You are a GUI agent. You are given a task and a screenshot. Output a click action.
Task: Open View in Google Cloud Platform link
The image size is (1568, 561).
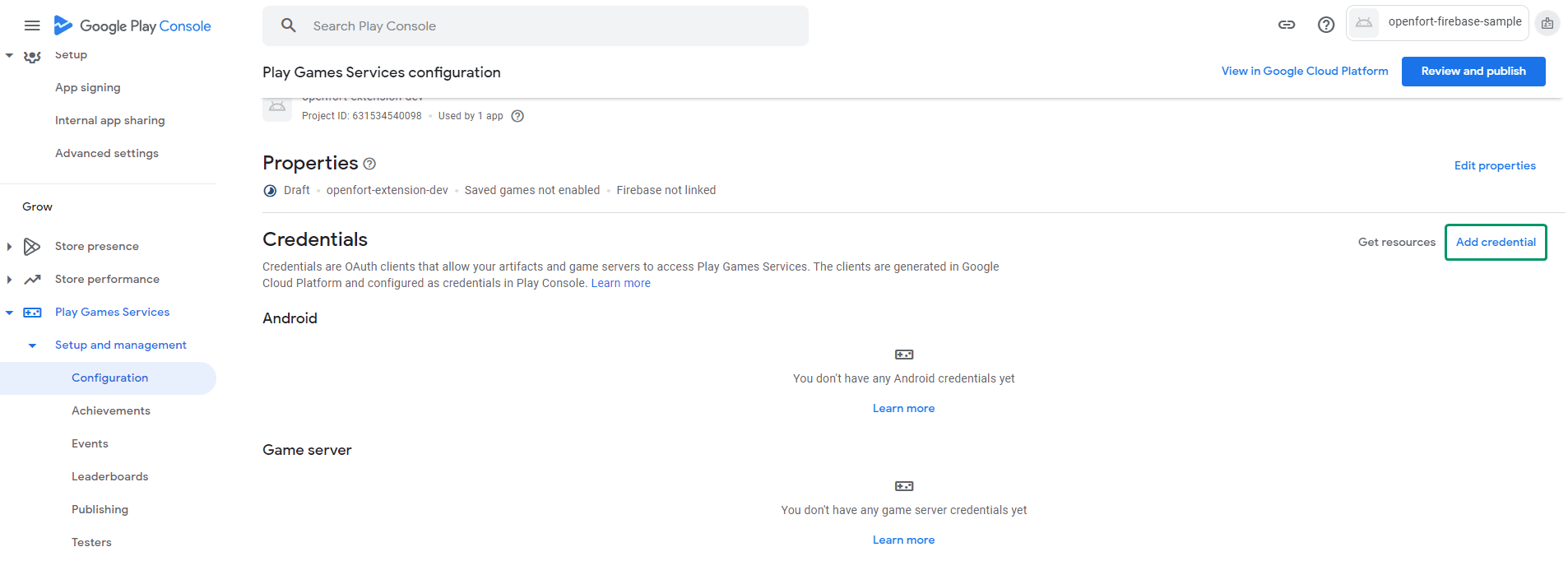point(1304,71)
